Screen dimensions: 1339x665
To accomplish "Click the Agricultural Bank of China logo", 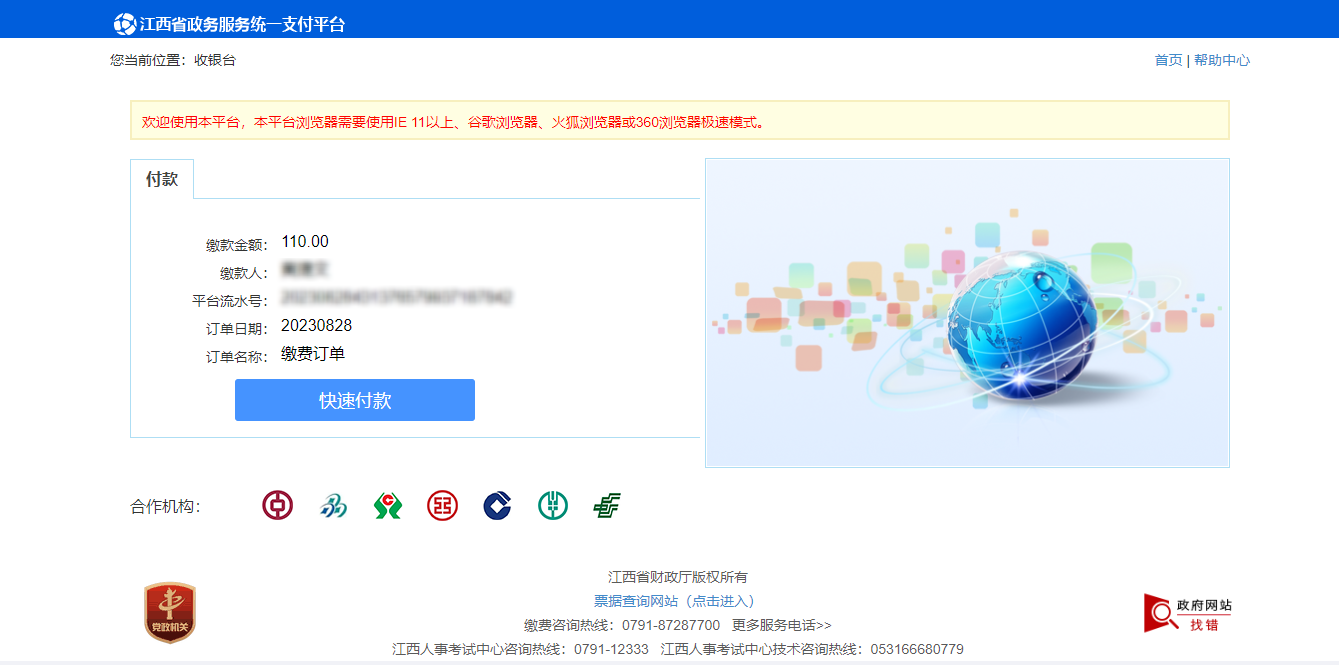I will [552, 506].
